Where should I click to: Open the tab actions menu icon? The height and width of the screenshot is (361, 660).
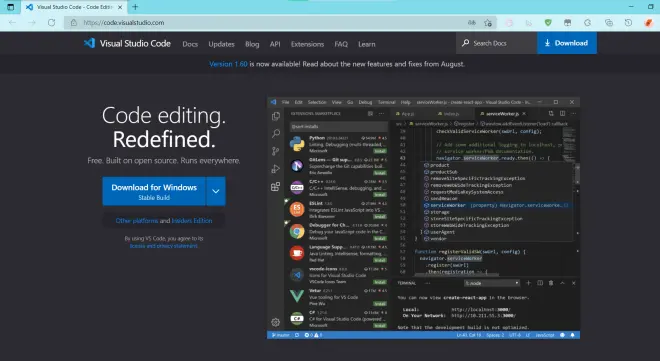click(x=11, y=7)
